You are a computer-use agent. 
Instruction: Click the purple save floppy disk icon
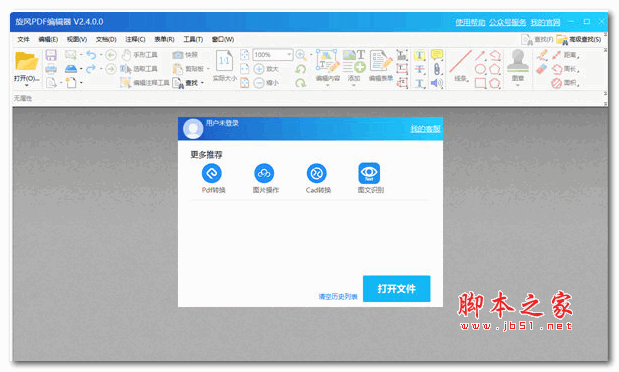point(51,55)
